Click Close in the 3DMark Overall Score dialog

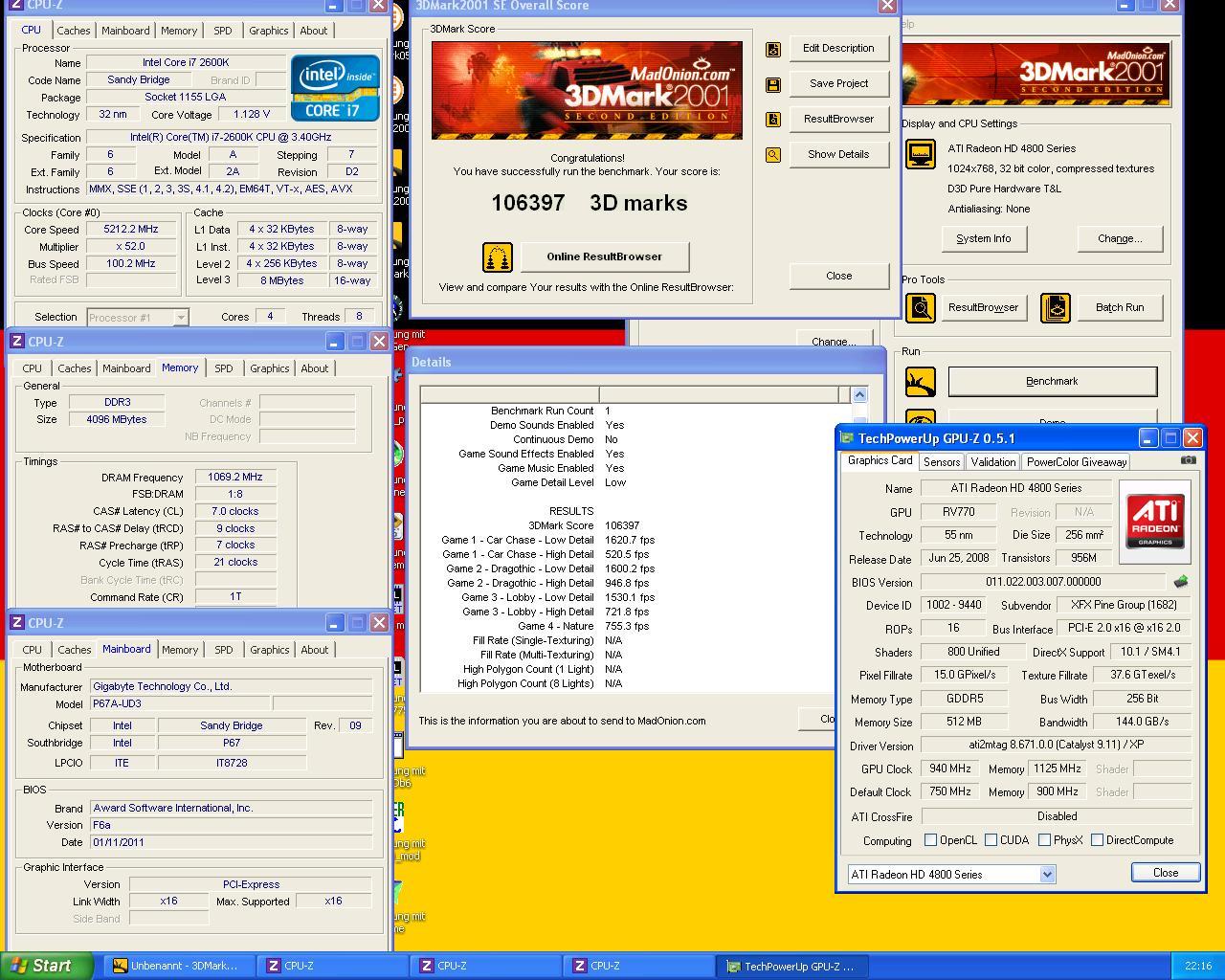point(838,277)
